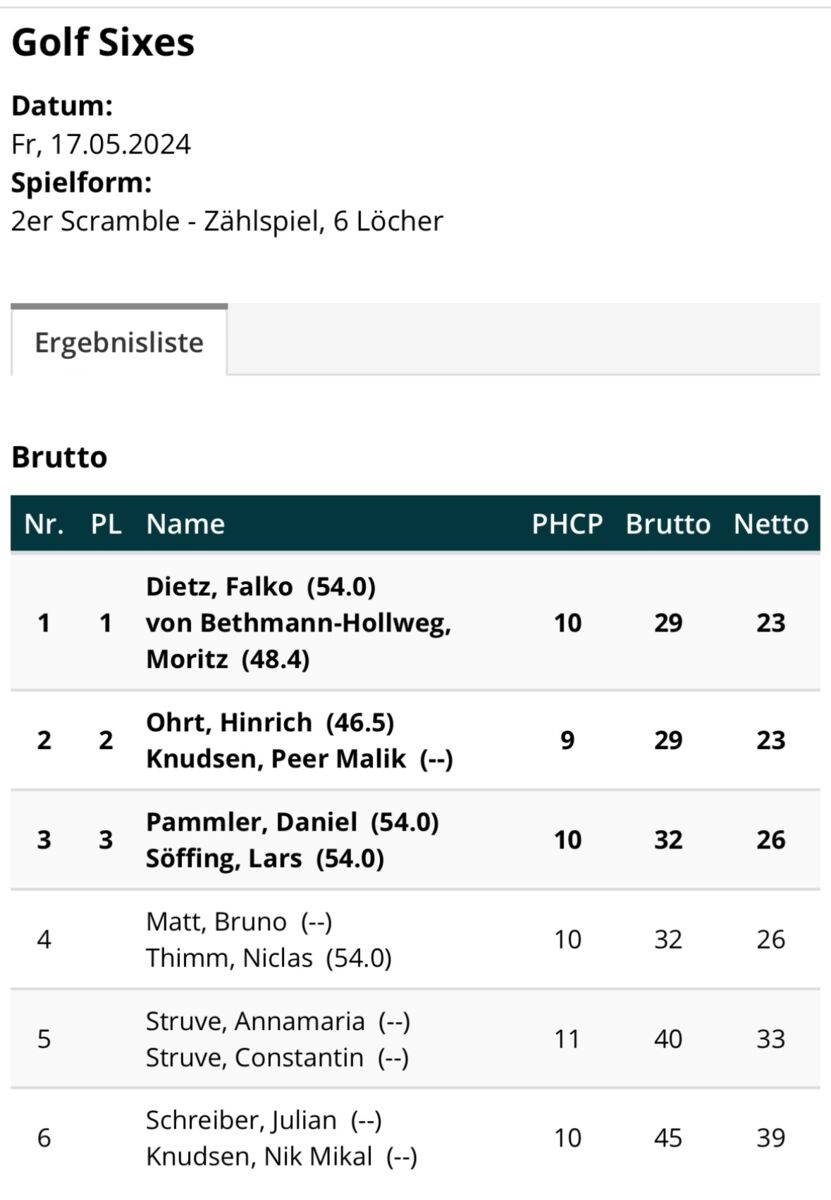Click the PHCP column header

[567, 524]
